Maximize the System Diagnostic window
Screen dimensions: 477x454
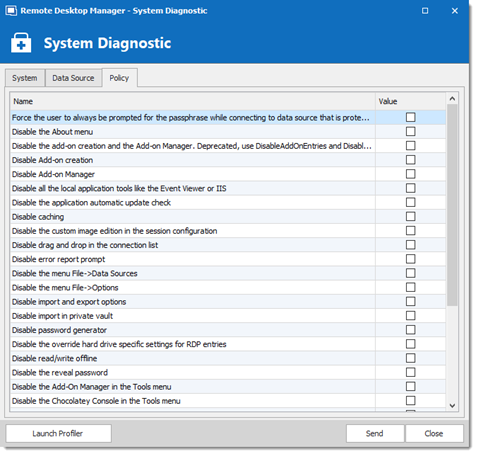tap(425, 11)
